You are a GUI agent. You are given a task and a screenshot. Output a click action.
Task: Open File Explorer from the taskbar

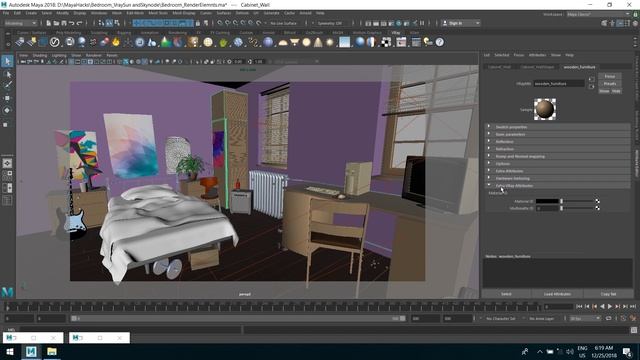[x=52, y=351]
